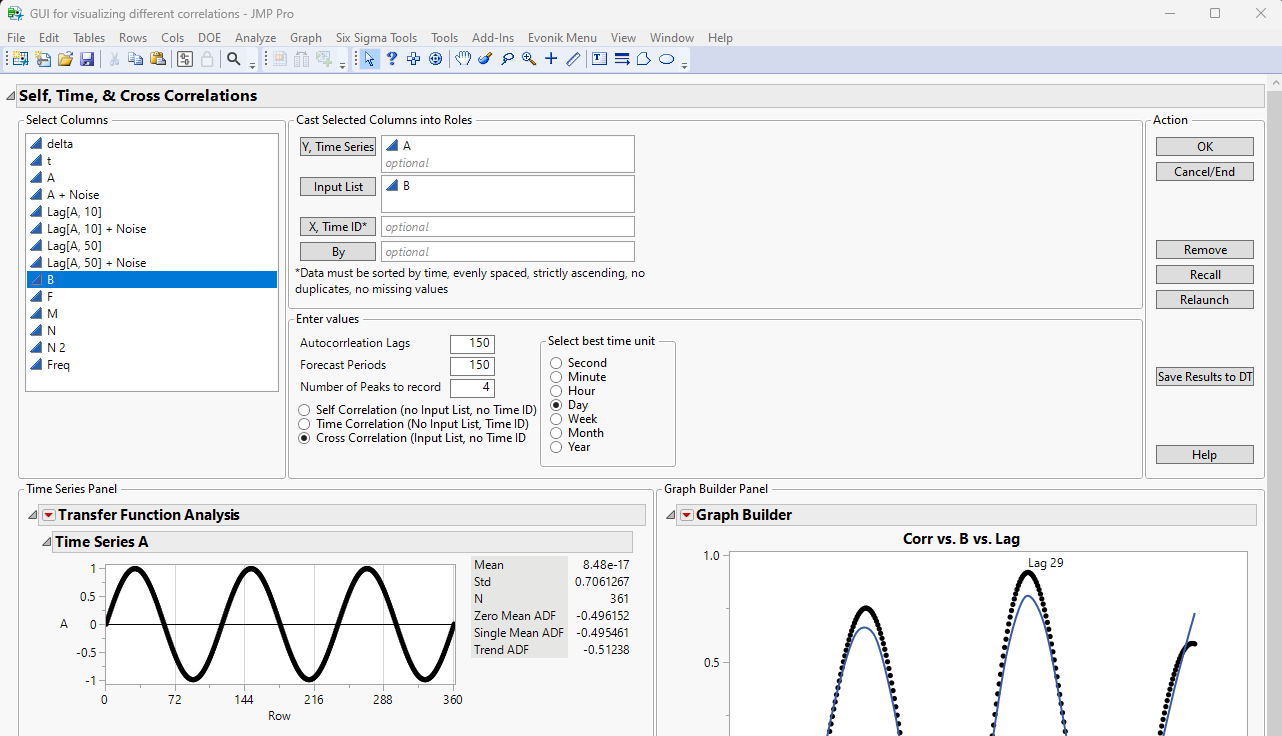1282x736 pixels.
Task: Open the Analyze menu
Action: tap(255, 37)
